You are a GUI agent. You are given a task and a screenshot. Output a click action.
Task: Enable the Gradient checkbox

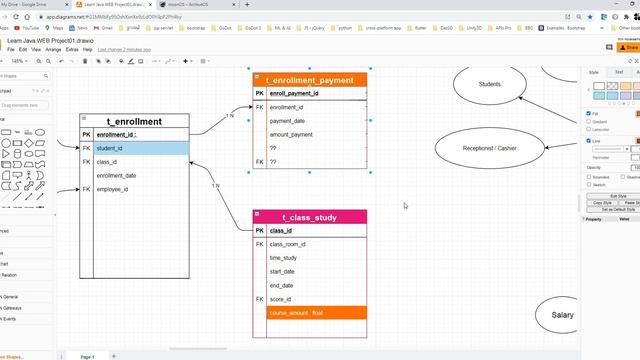pos(589,121)
